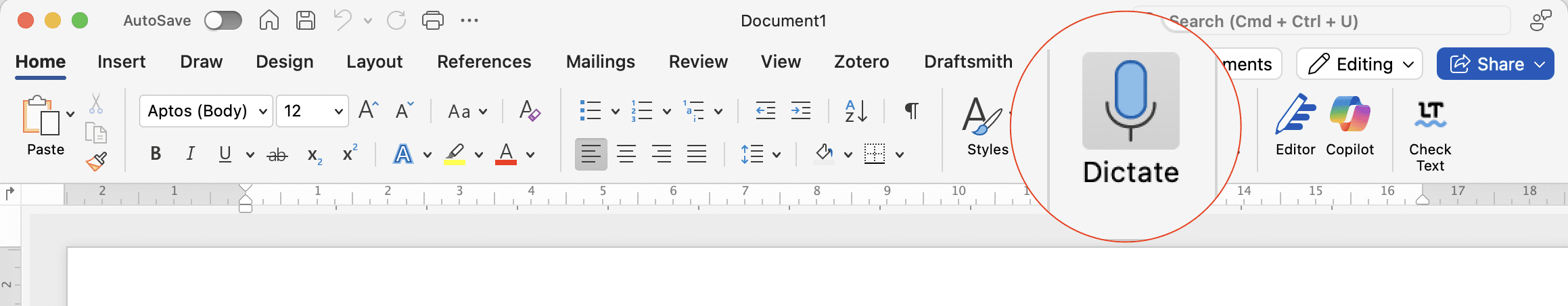This screenshot has height=306, width=1568.
Task: Open the Editor proofing tool
Action: (1295, 116)
